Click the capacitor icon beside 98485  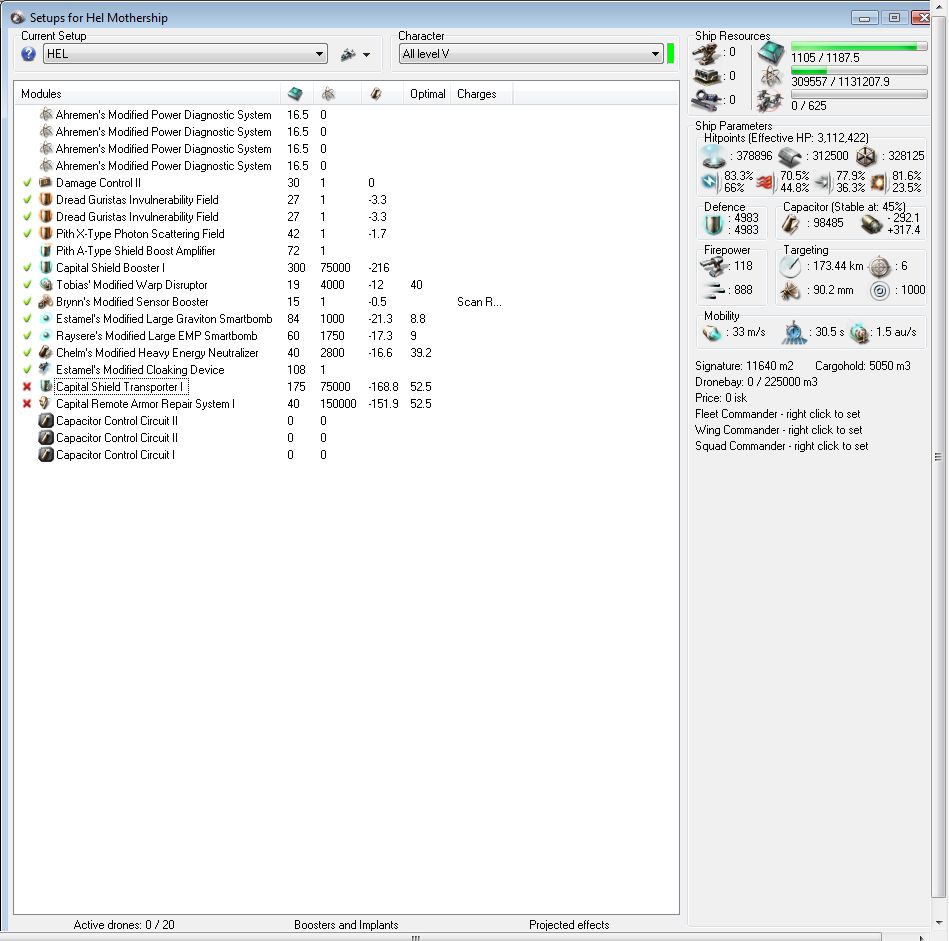pyautogui.click(x=791, y=225)
